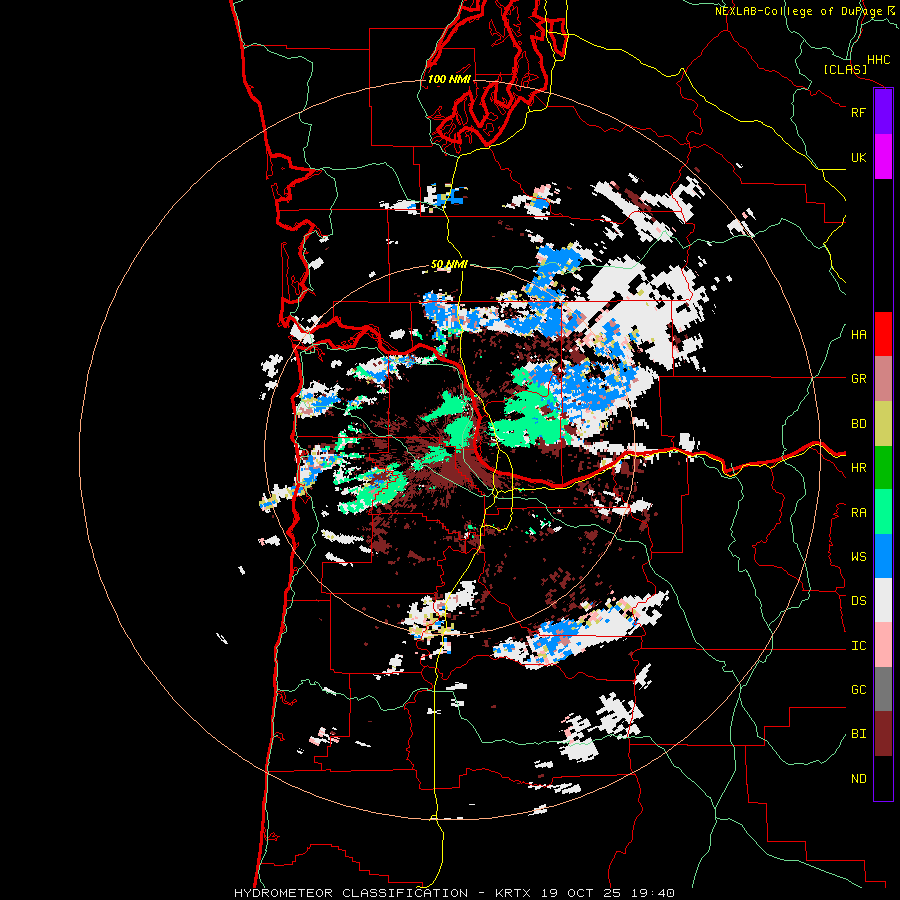The image size is (900, 900).
Task: Click the '[CLAS]' units label
Action: click(845, 69)
